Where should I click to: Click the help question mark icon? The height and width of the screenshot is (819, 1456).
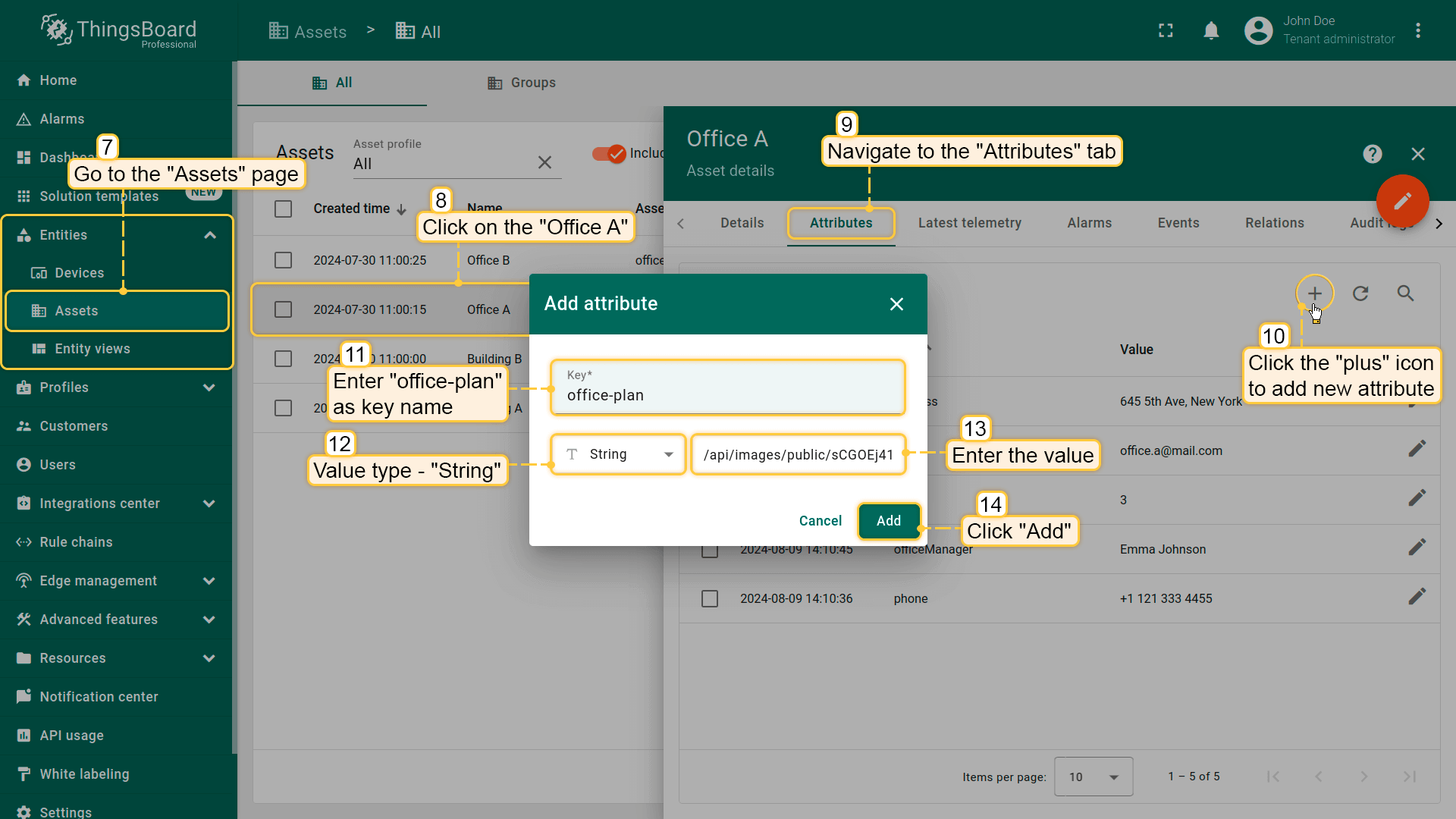[1372, 154]
